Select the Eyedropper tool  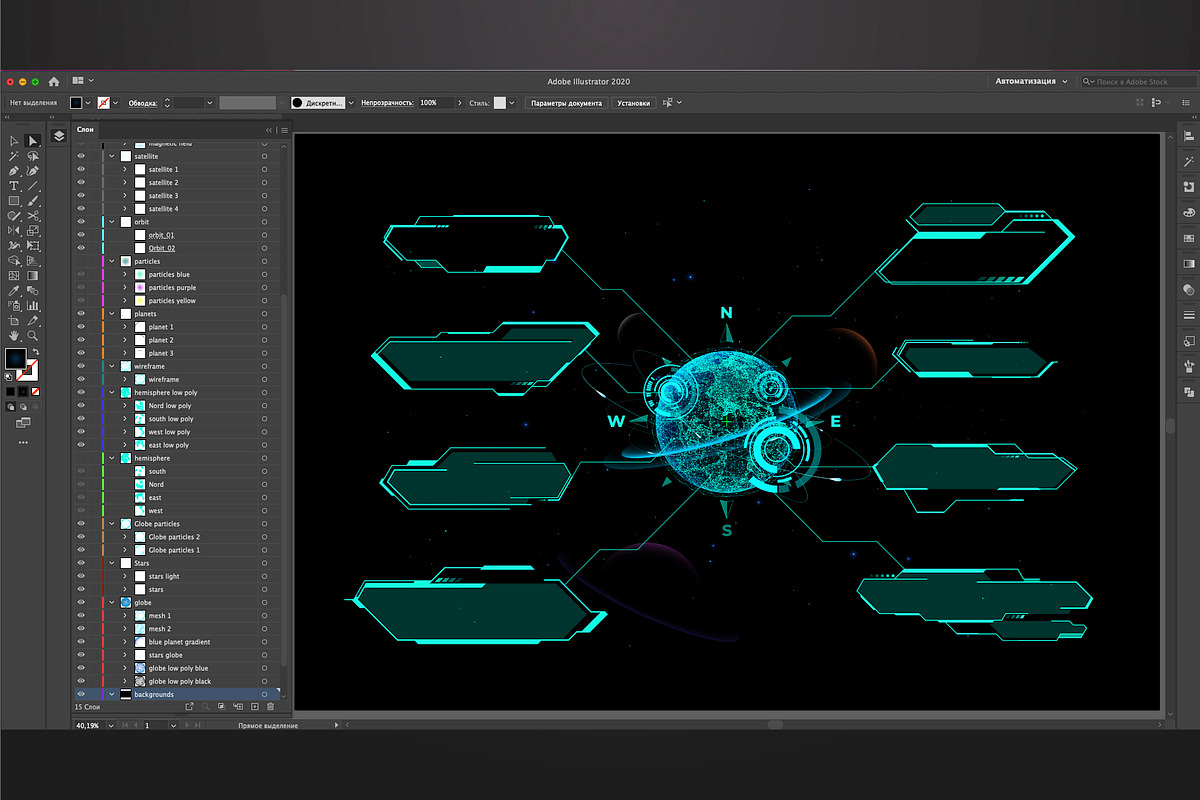[x=14, y=290]
